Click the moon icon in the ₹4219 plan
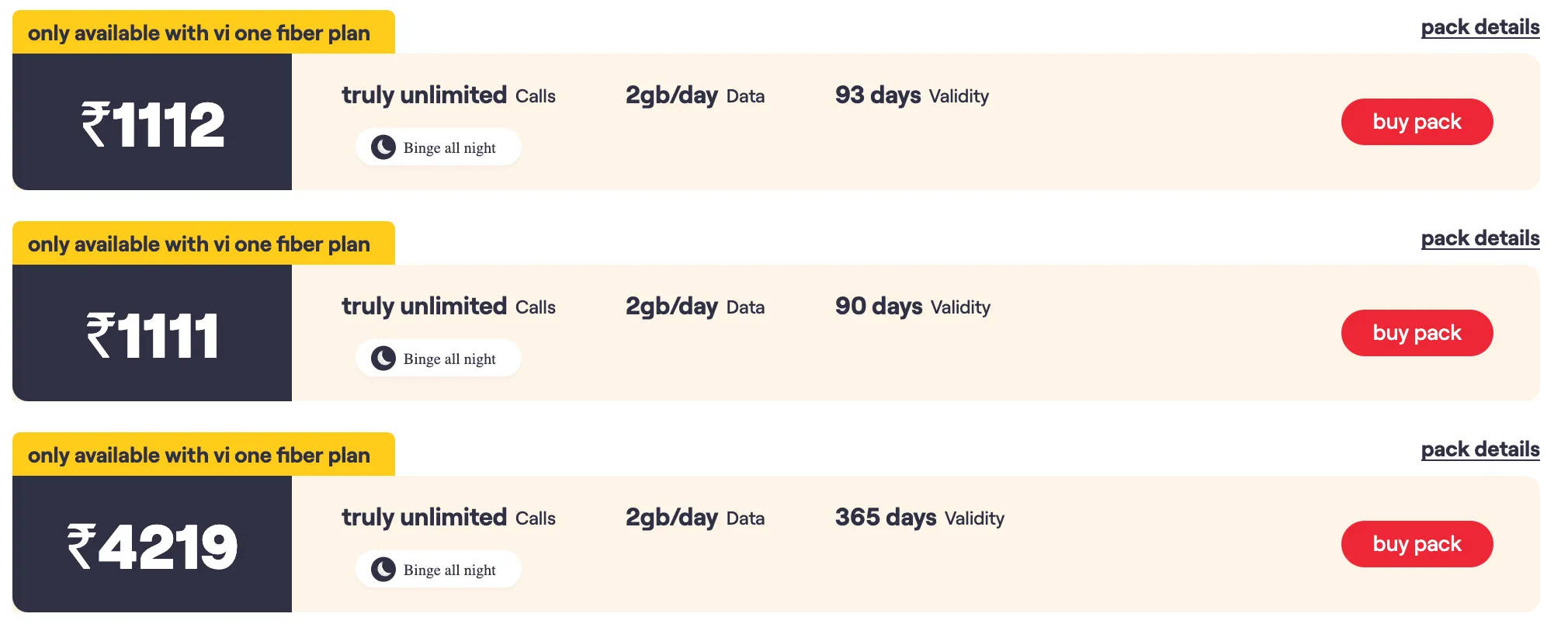 pyautogui.click(x=383, y=569)
